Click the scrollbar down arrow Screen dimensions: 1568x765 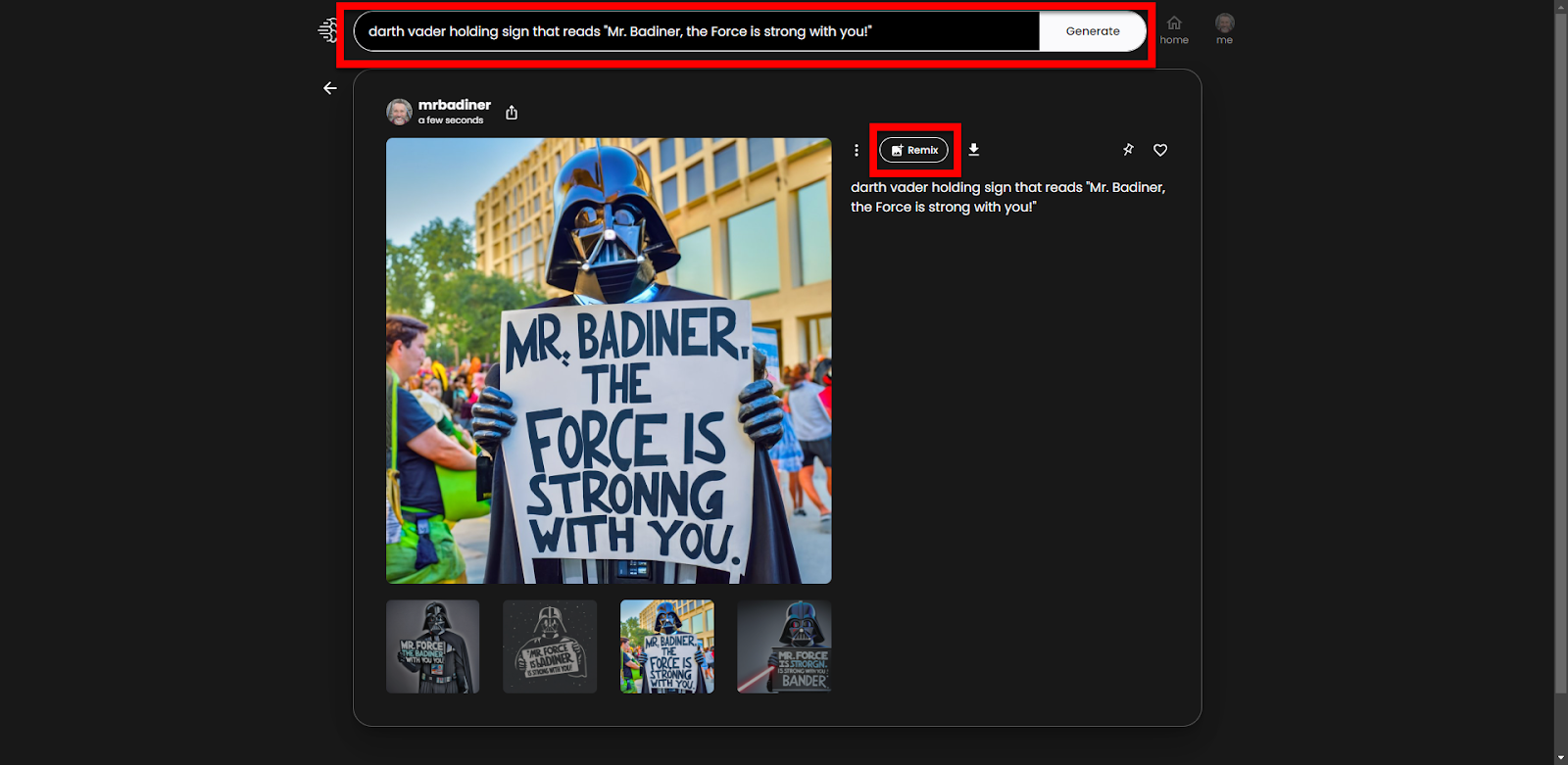[1561, 758]
